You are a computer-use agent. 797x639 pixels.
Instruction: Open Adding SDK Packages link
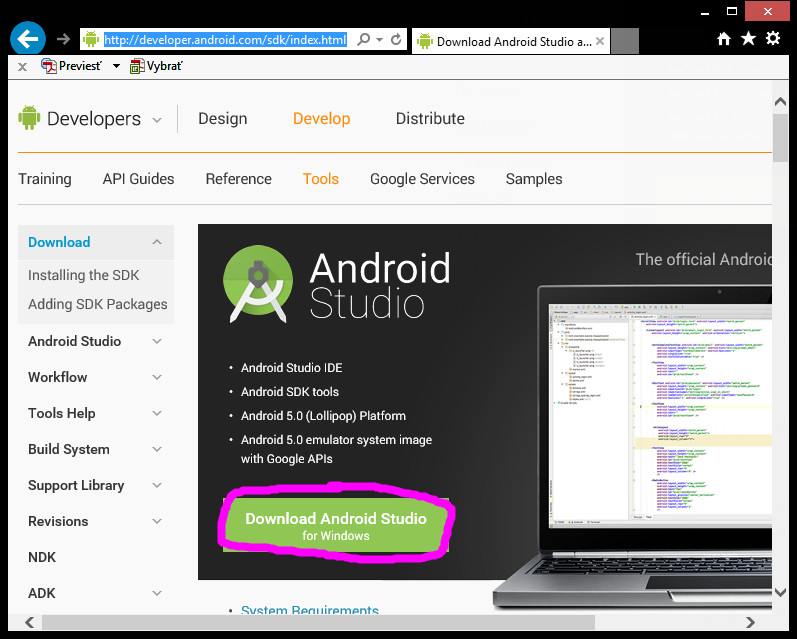click(x=98, y=304)
